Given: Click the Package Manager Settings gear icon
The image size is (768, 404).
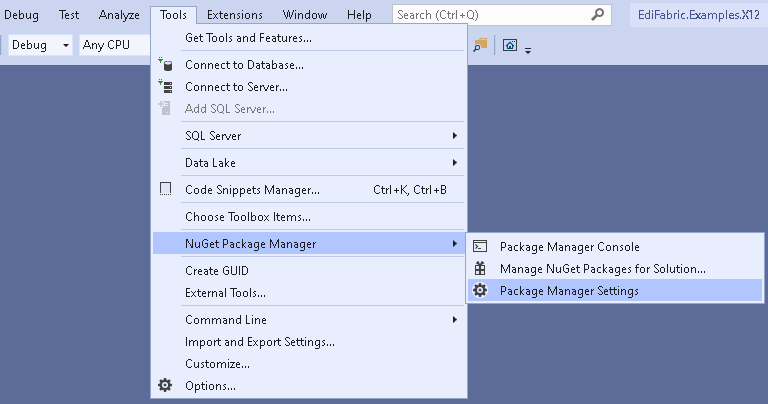Looking at the screenshot, I should click(480, 290).
